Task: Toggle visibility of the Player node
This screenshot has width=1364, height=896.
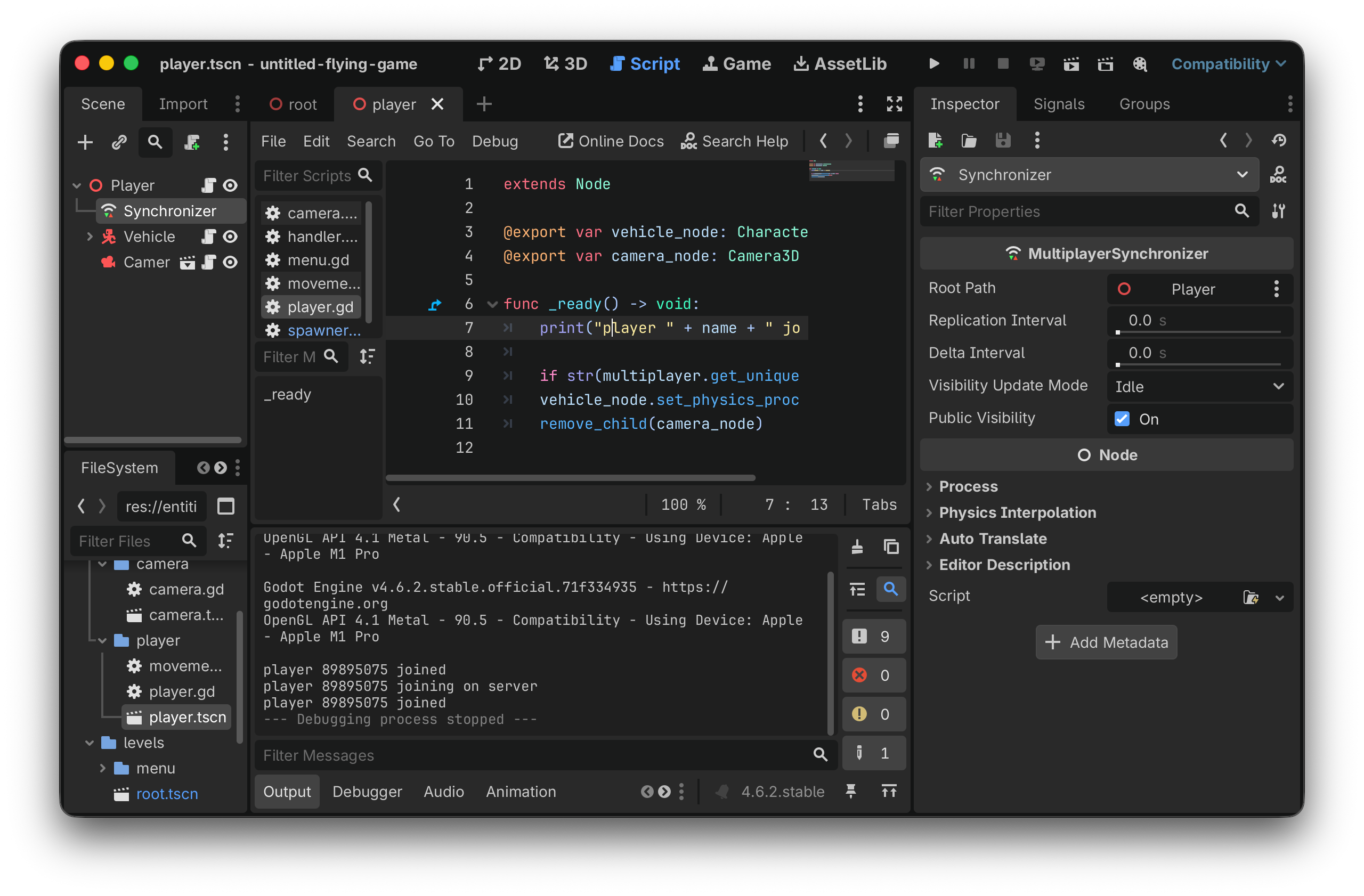Action: (230, 185)
